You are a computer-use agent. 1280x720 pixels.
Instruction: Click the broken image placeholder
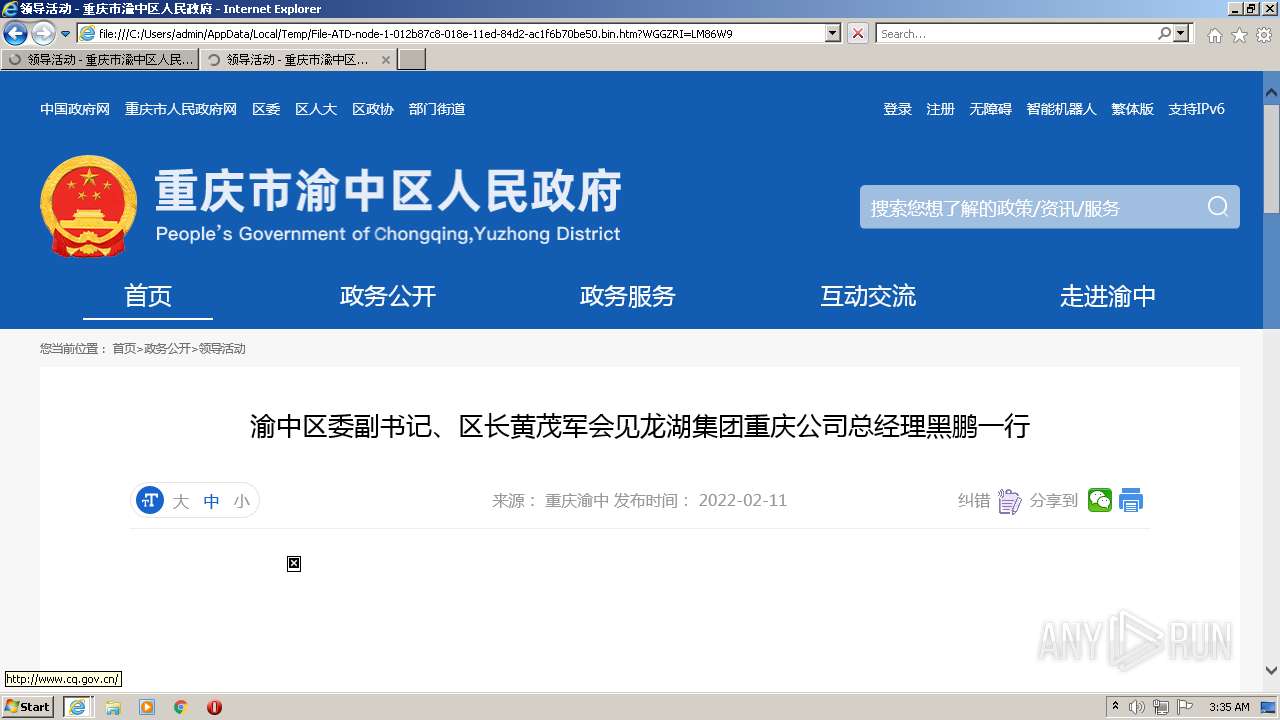click(294, 564)
